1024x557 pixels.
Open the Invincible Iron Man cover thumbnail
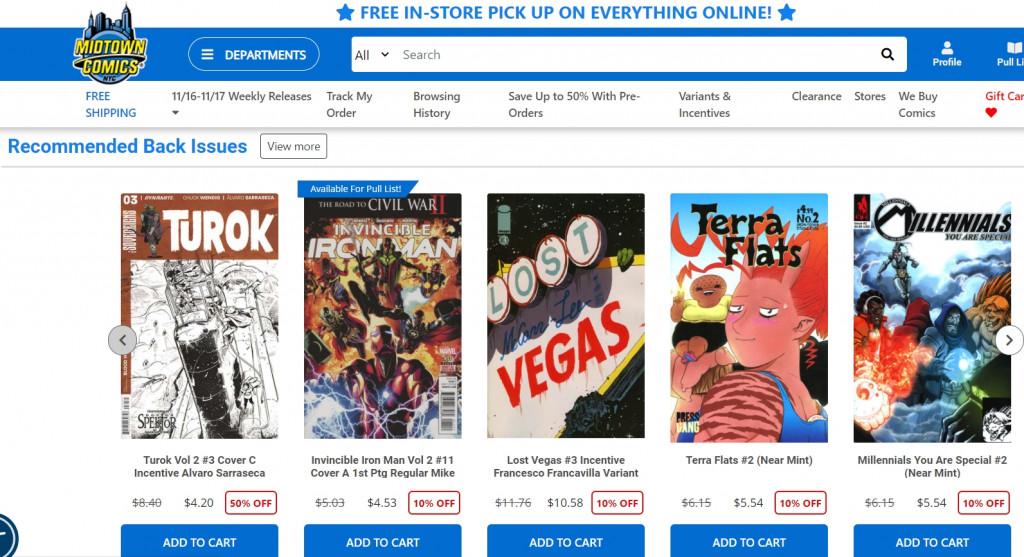point(383,316)
